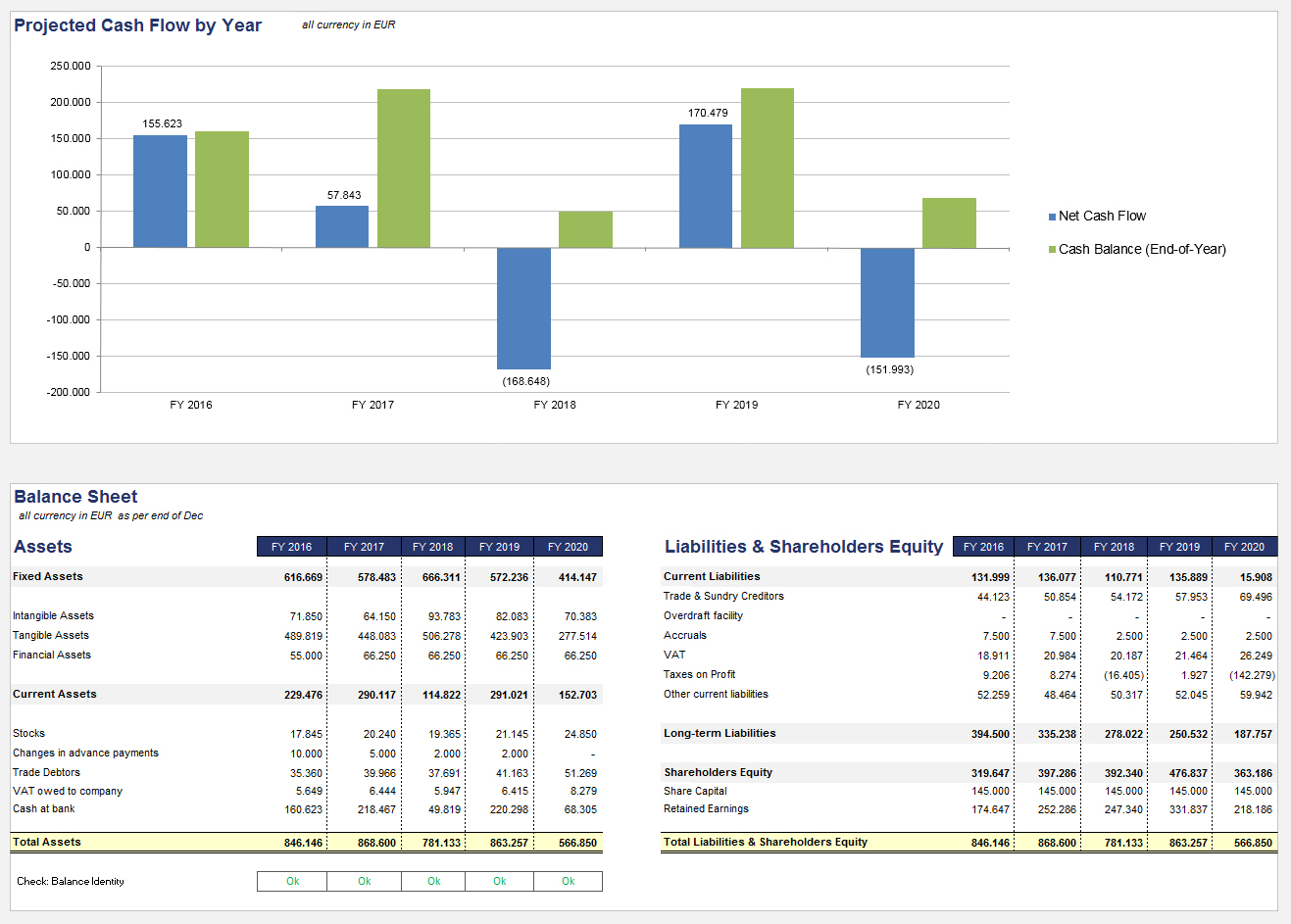Click the Check: Balance Identity label
The height and width of the screenshot is (924, 1291).
coord(71,881)
